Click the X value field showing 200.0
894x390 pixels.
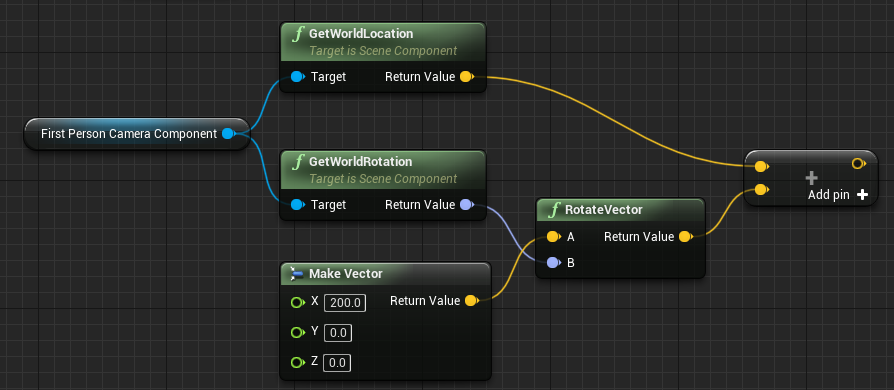(x=345, y=303)
